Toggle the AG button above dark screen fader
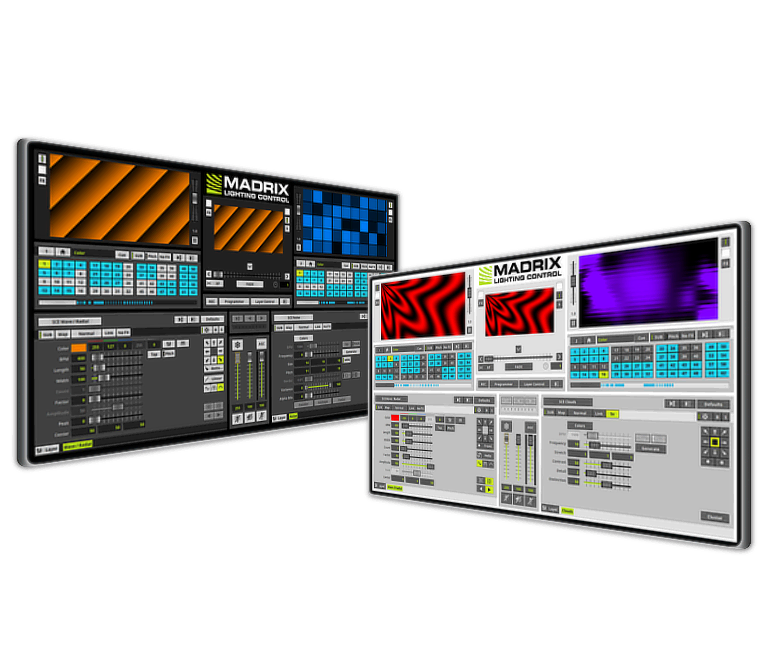Image resolution: width=768 pixels, height=664 pixels. pyautogui.click(x=261, y=343)
